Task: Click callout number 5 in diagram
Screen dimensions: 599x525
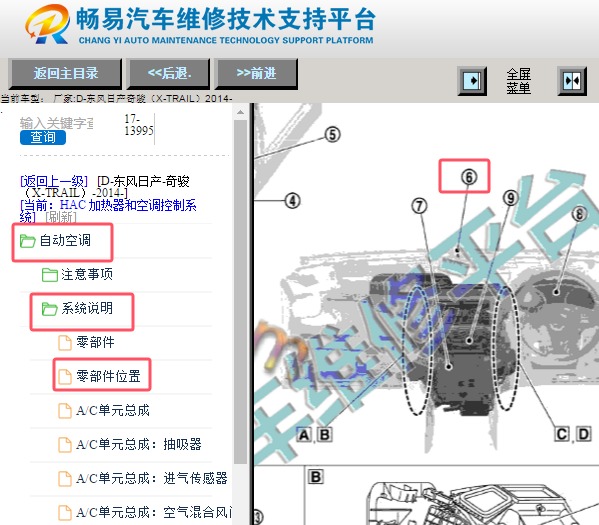Action: [332, 134]
